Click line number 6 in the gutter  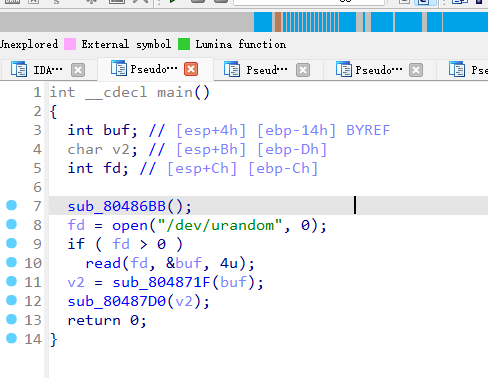(37, 187)
